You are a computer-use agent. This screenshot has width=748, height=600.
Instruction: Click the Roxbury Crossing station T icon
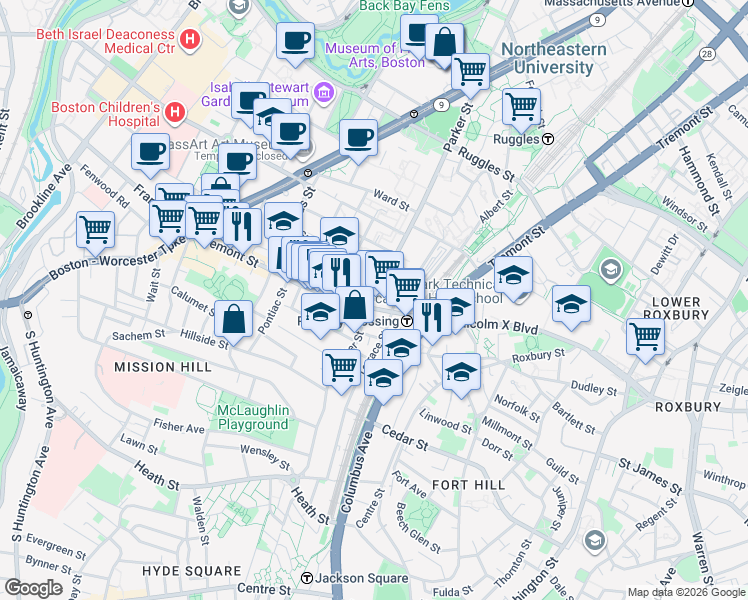coord(406,321)
